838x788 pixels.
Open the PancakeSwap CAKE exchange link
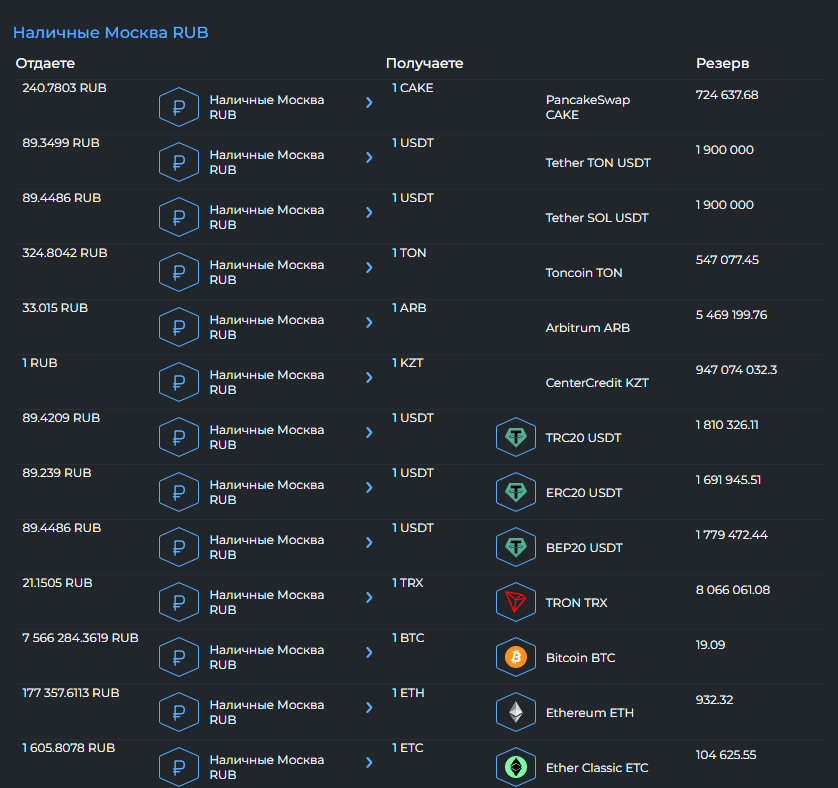coord(588,107)
